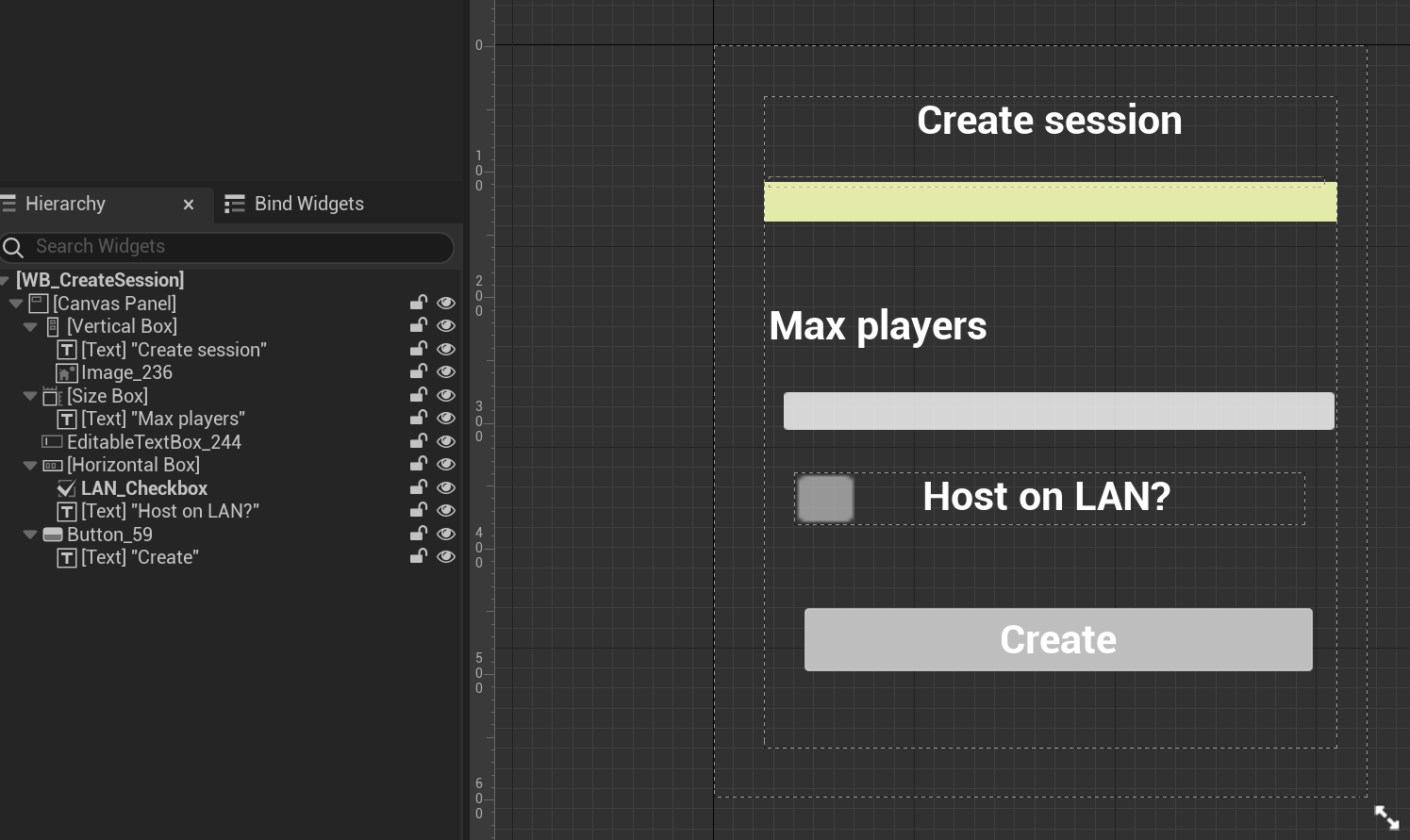
Task: Click the image icon beside Image_236
Action: click(x=67, y=372)
